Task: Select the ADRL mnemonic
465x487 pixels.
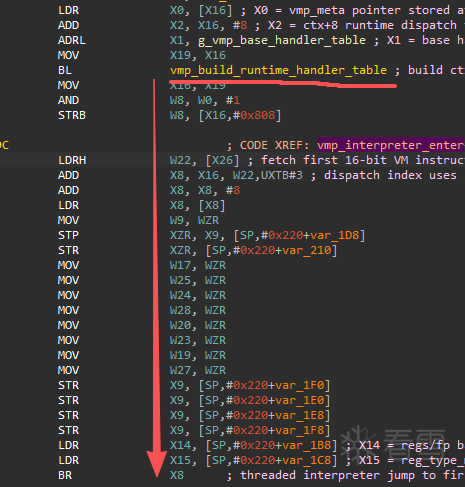Action: coord(72,40)
